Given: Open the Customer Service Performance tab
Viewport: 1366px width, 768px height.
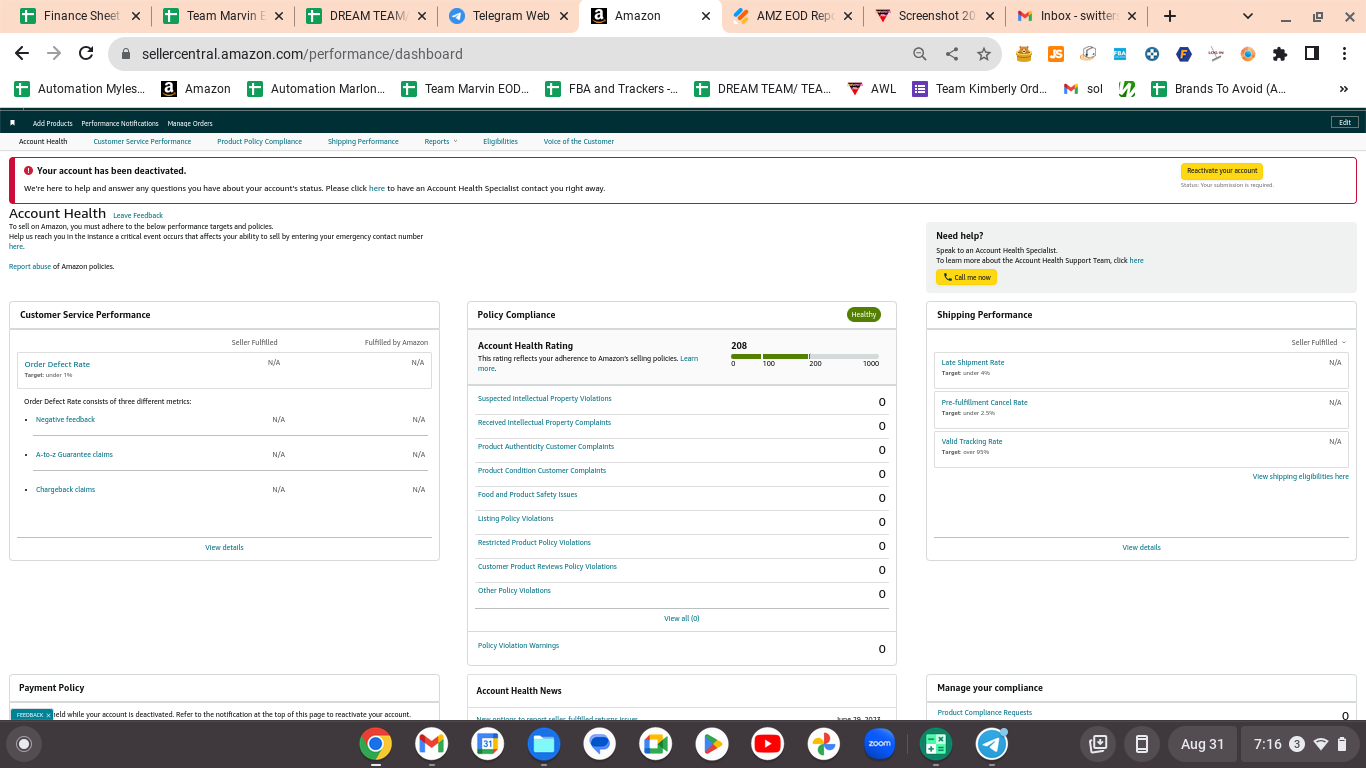Looking at the screenshot, I should click(x=142, y=141).
